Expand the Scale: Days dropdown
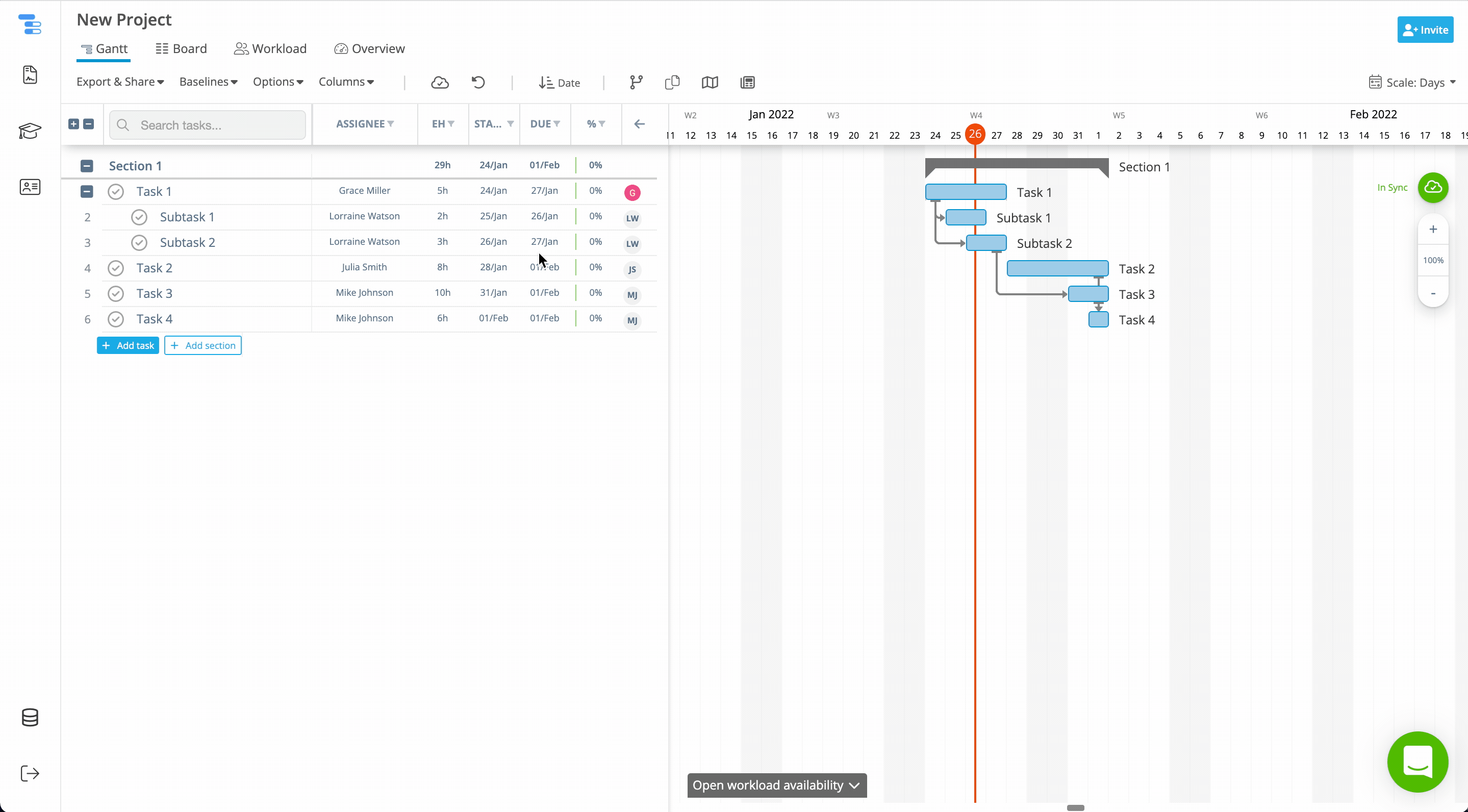 (x=1412, y=83)
